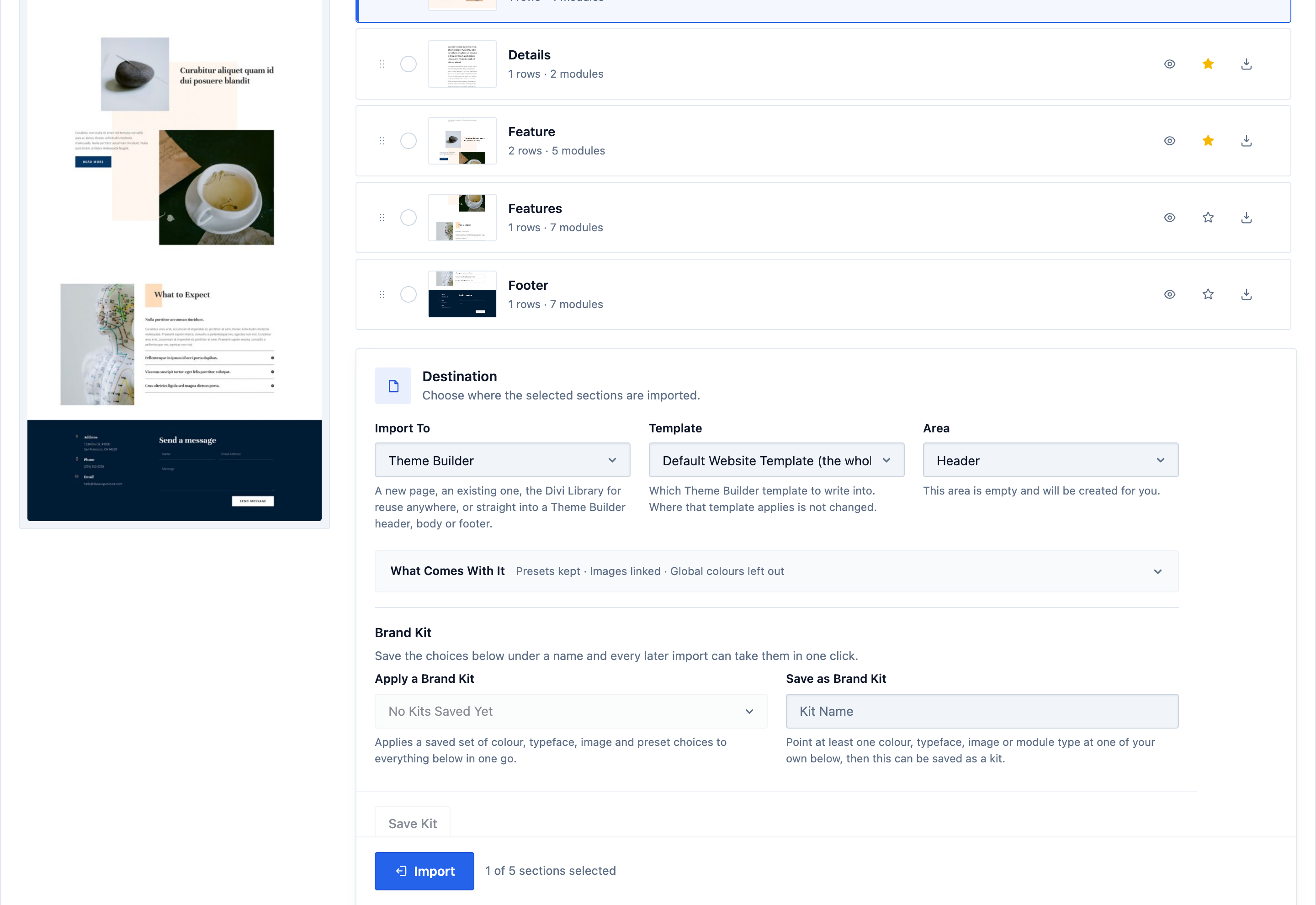Screen dimensions: 1316x905
Task: Click the Brand Kit heading
Action: (x=403, y=633)
